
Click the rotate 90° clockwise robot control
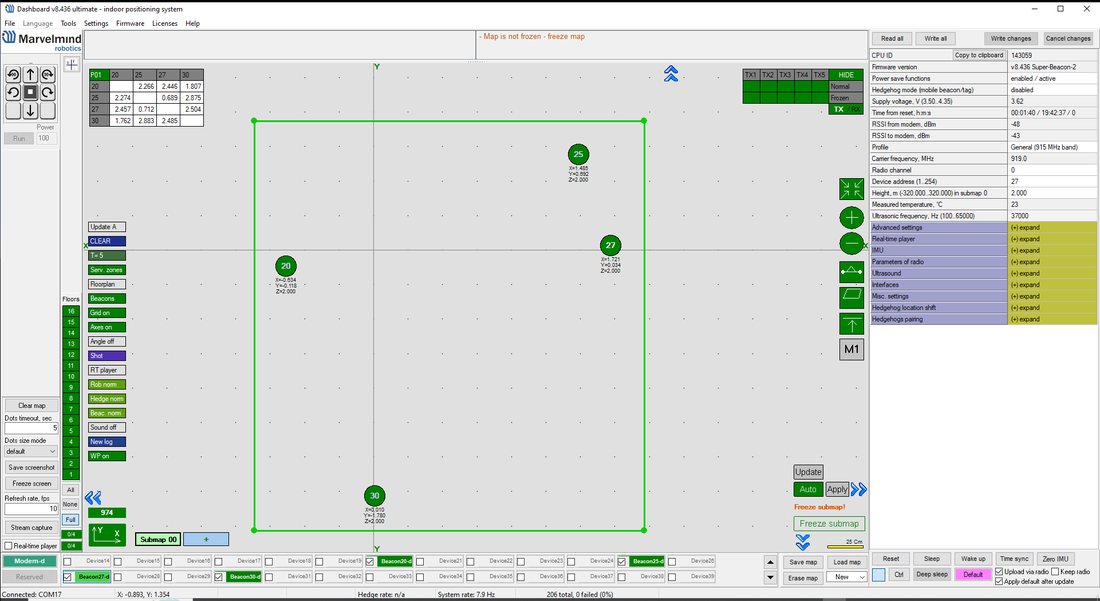(47, 74)
